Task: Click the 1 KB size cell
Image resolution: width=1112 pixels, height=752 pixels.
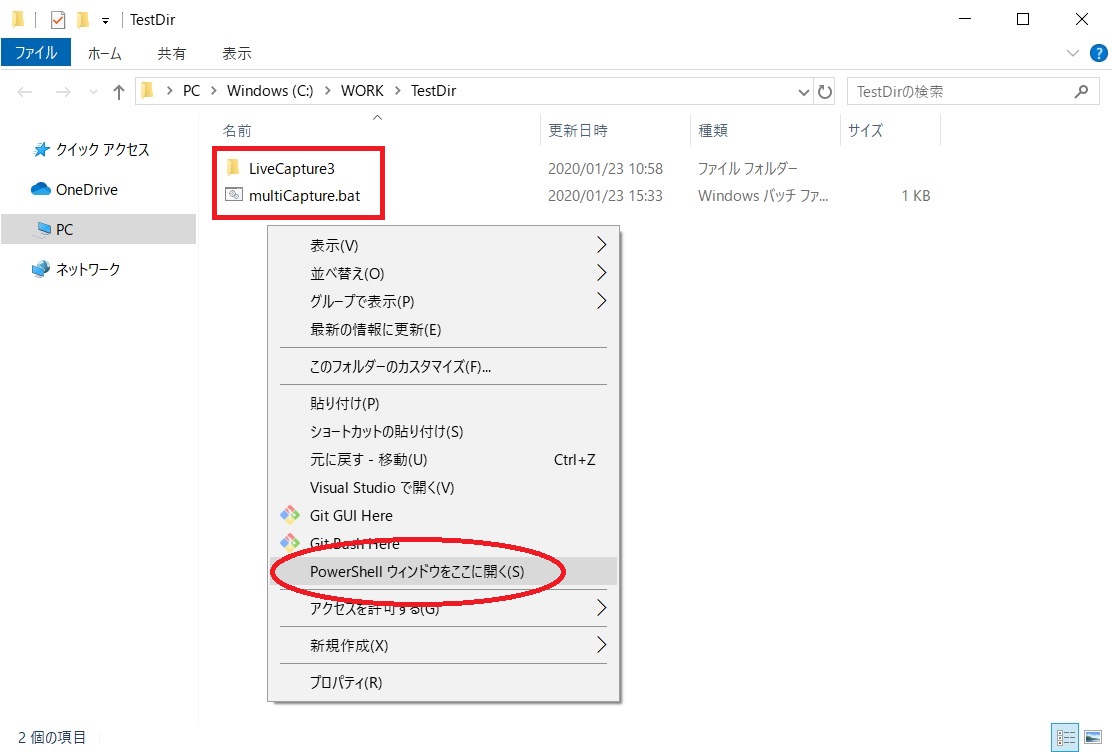Action: tap(916, 196)
